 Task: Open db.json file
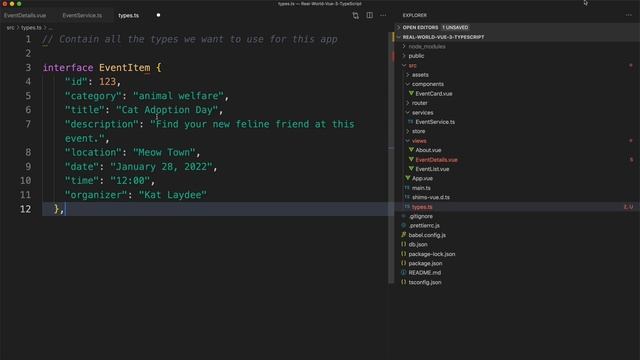pyautogui.click(x=418, y=244)
